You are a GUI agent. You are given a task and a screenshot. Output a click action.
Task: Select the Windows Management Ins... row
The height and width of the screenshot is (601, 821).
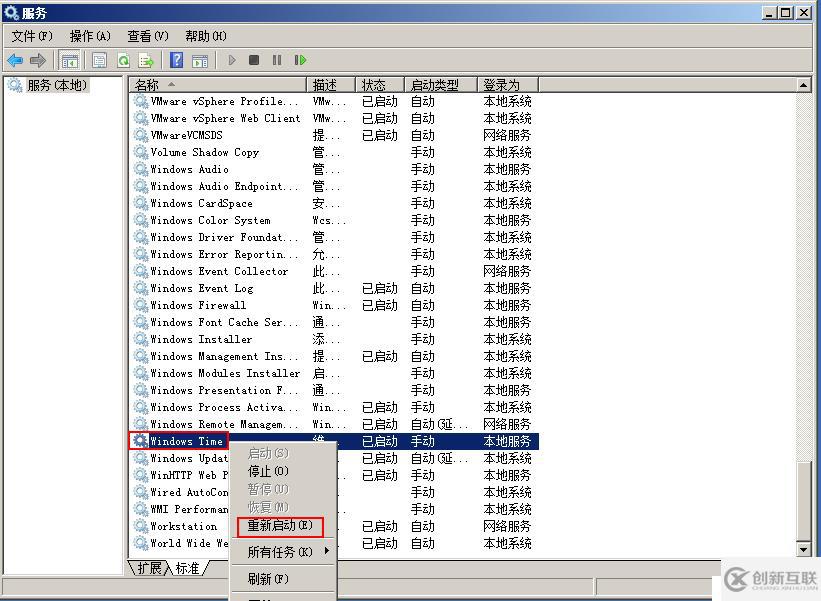coord(334,356)
